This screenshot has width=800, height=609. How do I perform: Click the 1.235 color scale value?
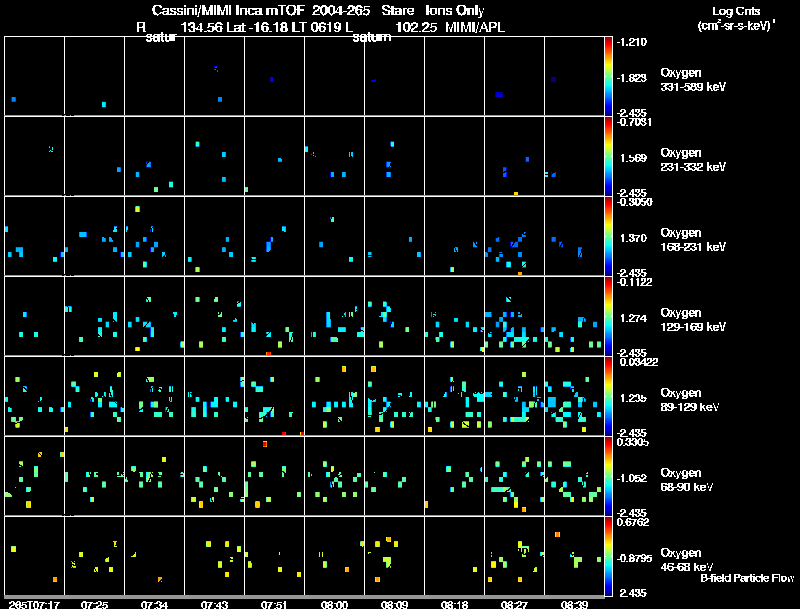click(x=633, y=398)
